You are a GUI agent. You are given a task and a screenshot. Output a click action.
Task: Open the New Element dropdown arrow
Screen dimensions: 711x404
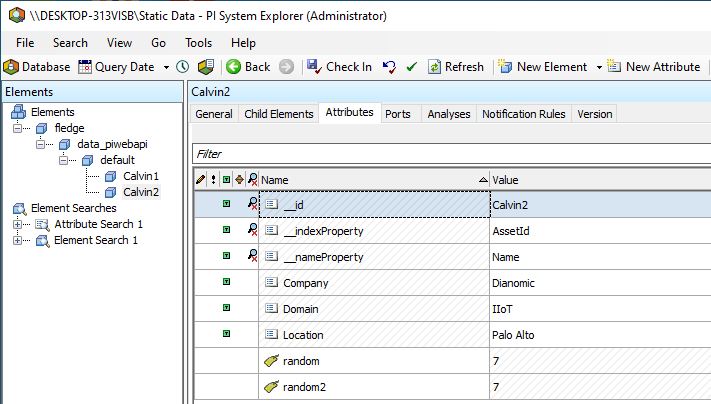click(599, 67)
